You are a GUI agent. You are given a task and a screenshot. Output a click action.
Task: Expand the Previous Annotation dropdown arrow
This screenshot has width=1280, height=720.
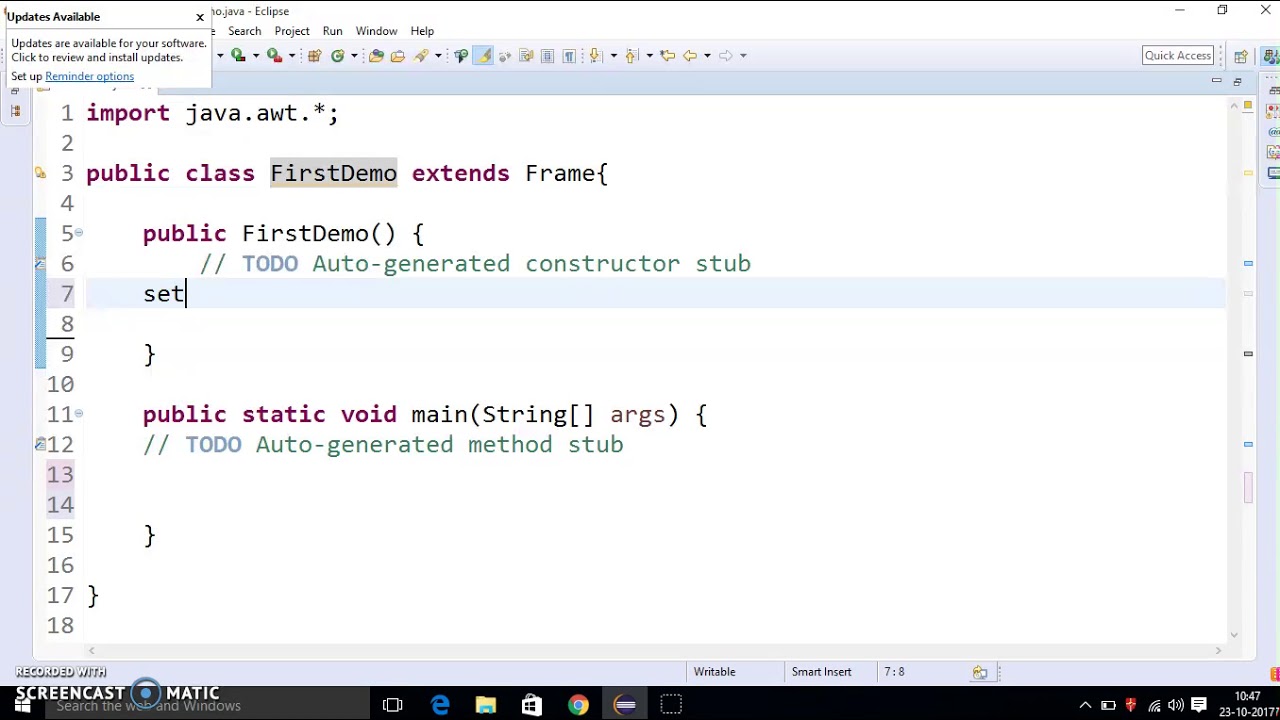tap(650, 56)
